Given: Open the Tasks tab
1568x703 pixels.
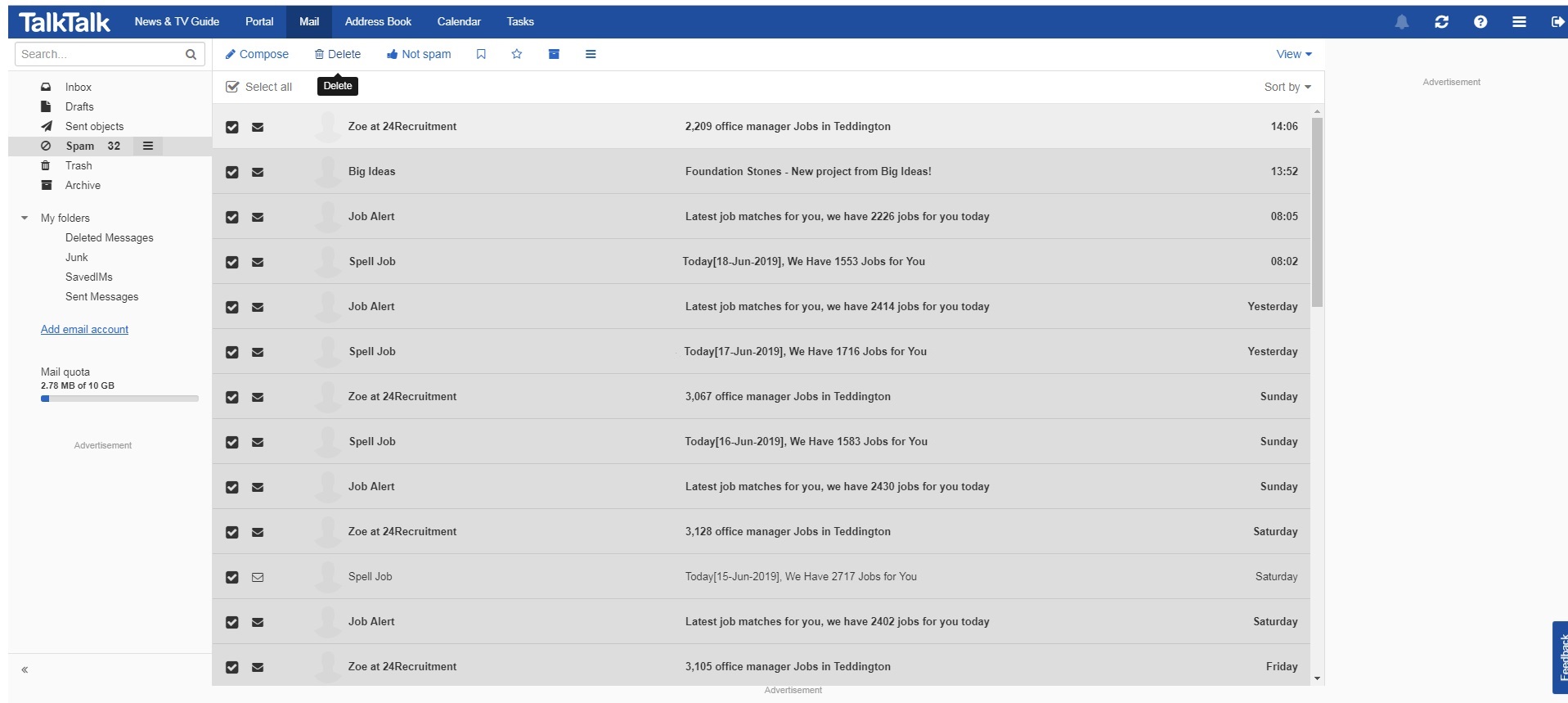Looking at the screenshot, I should [x=520, y=22].
